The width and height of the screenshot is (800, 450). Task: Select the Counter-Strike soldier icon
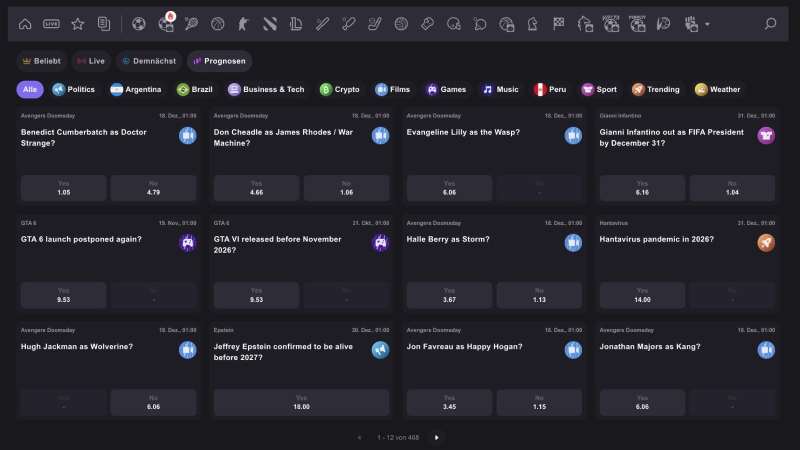243,24
